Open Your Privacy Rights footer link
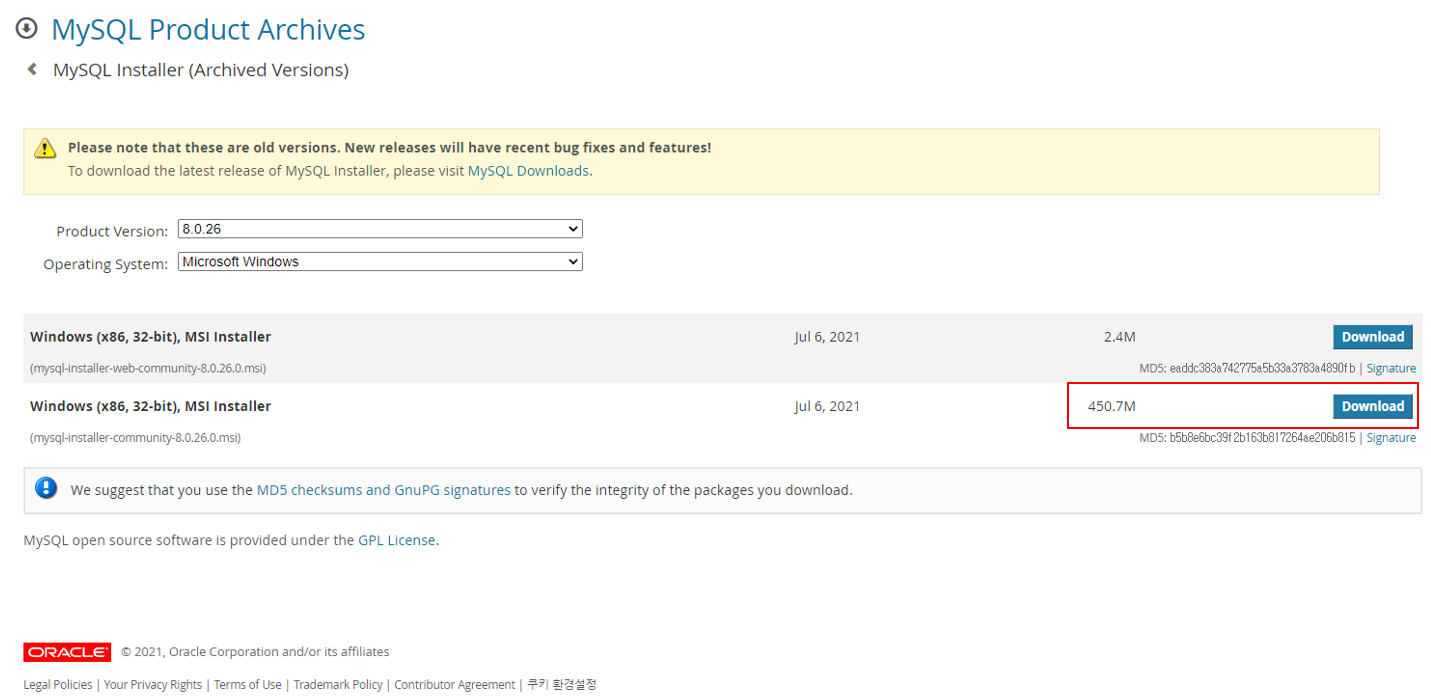 (x=153, y=685)
